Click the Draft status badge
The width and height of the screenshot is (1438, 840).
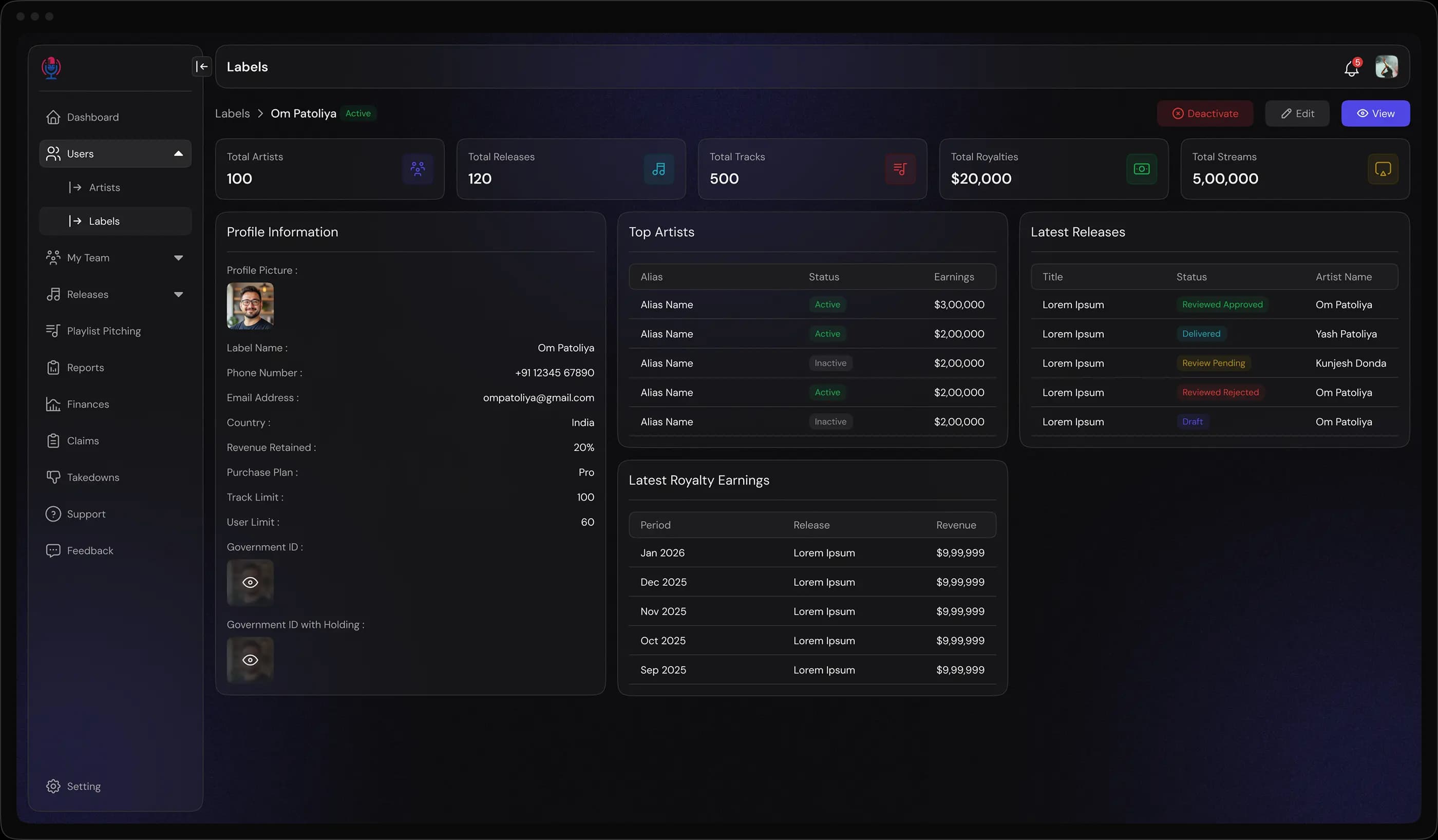pos(1193,422)
